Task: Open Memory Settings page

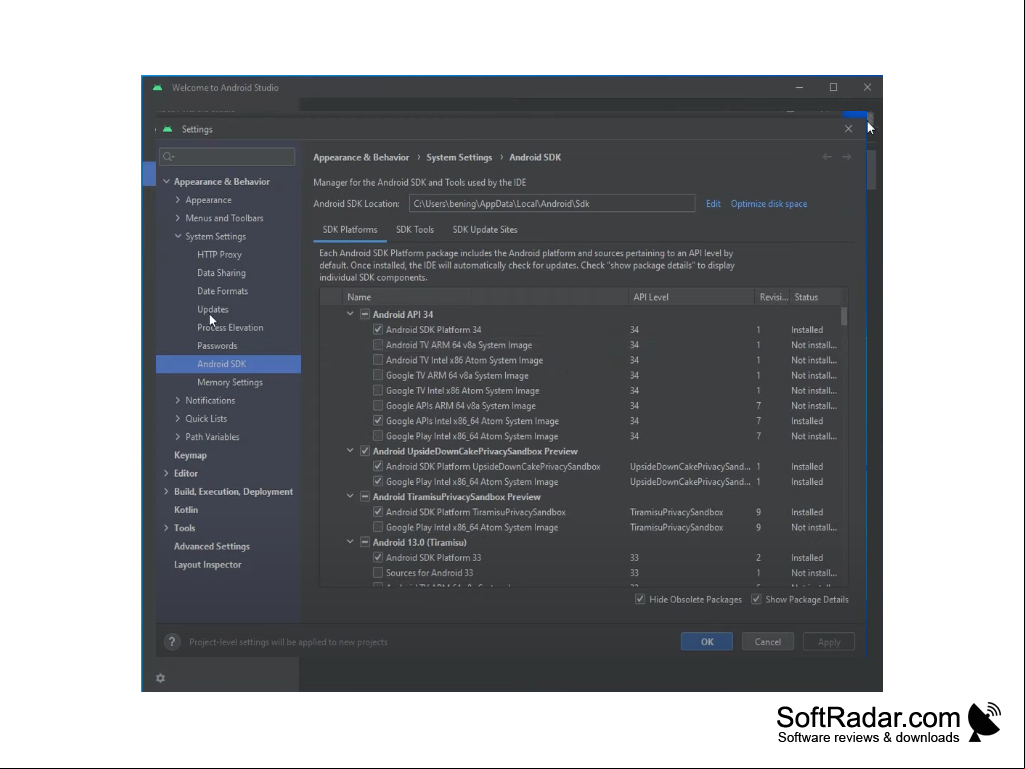Action: coord(228,382)
